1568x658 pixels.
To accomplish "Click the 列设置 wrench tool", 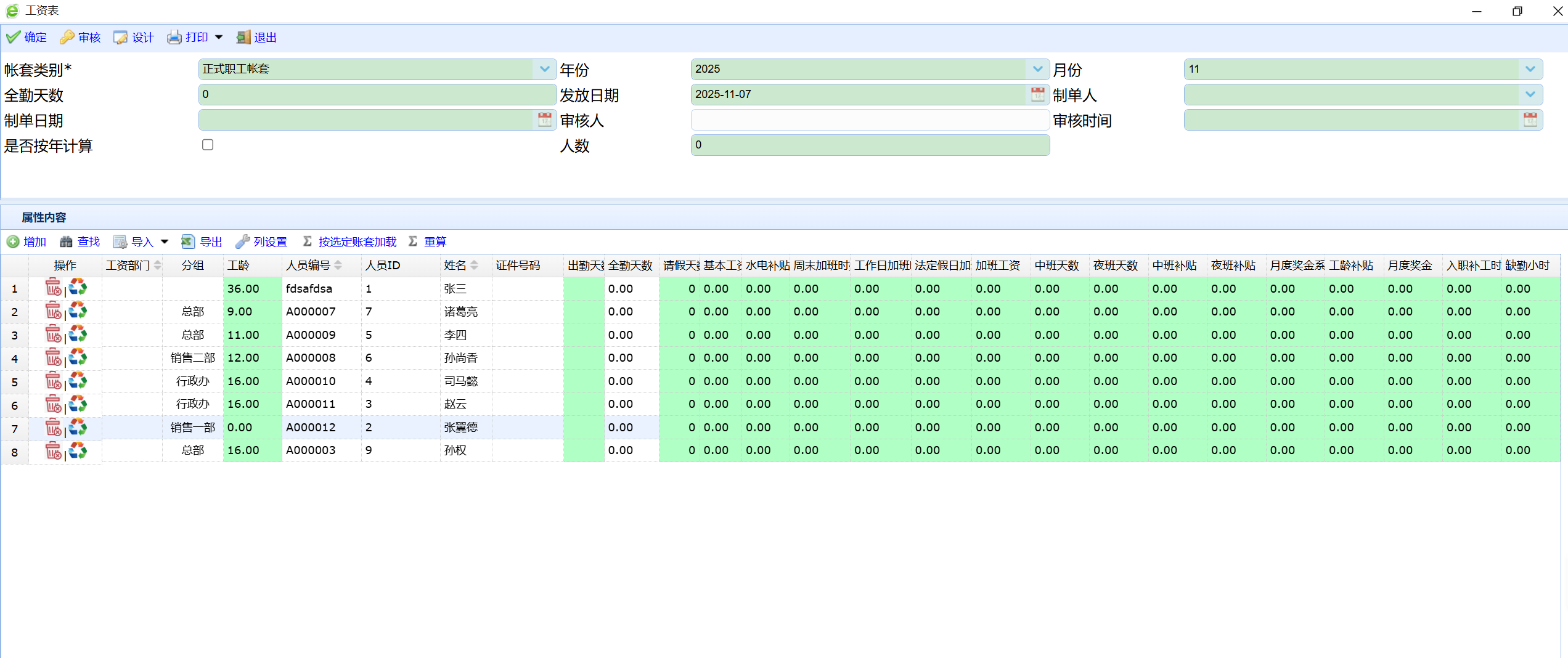I will (262, 242).
